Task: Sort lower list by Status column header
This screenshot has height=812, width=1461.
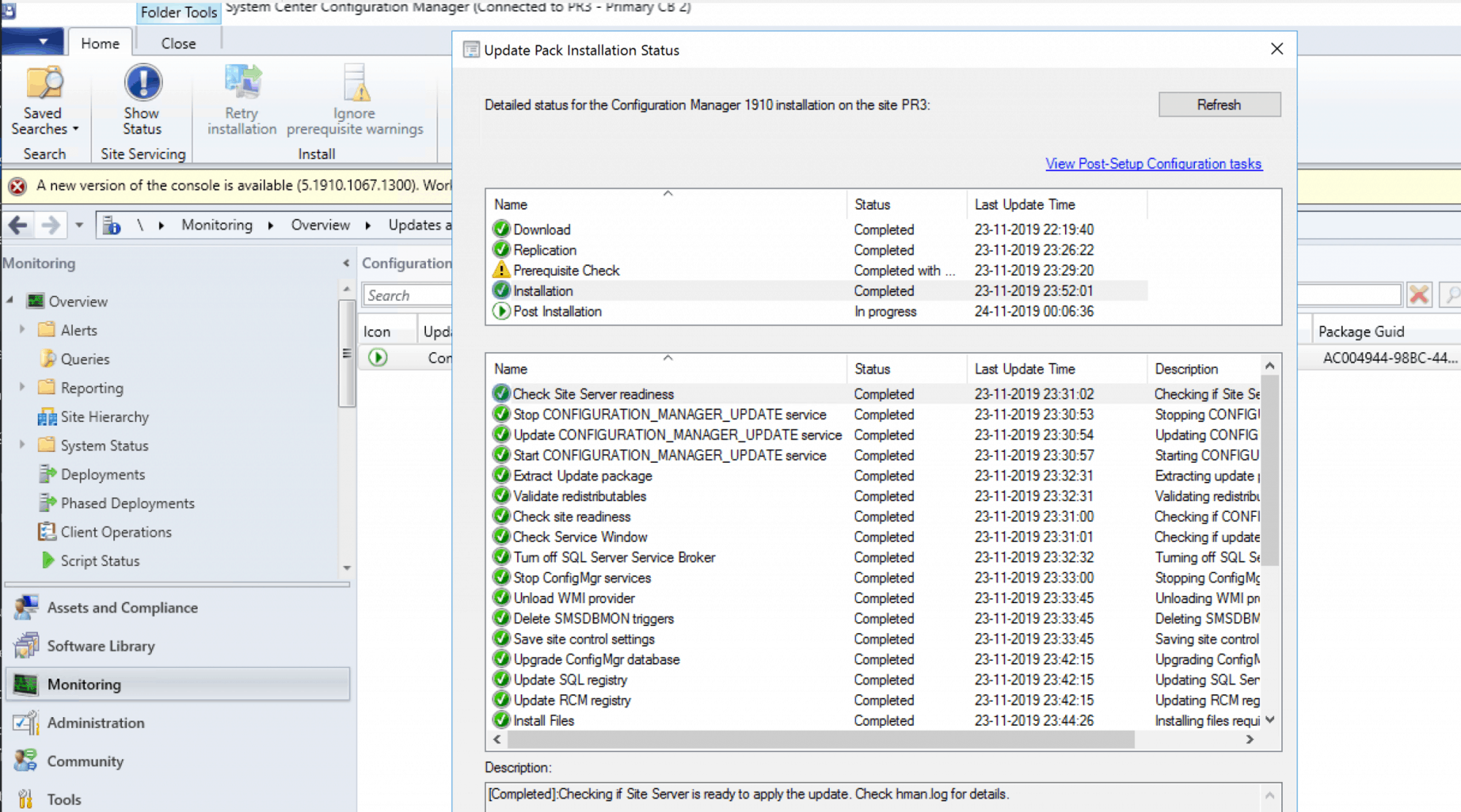Action: 907,369
